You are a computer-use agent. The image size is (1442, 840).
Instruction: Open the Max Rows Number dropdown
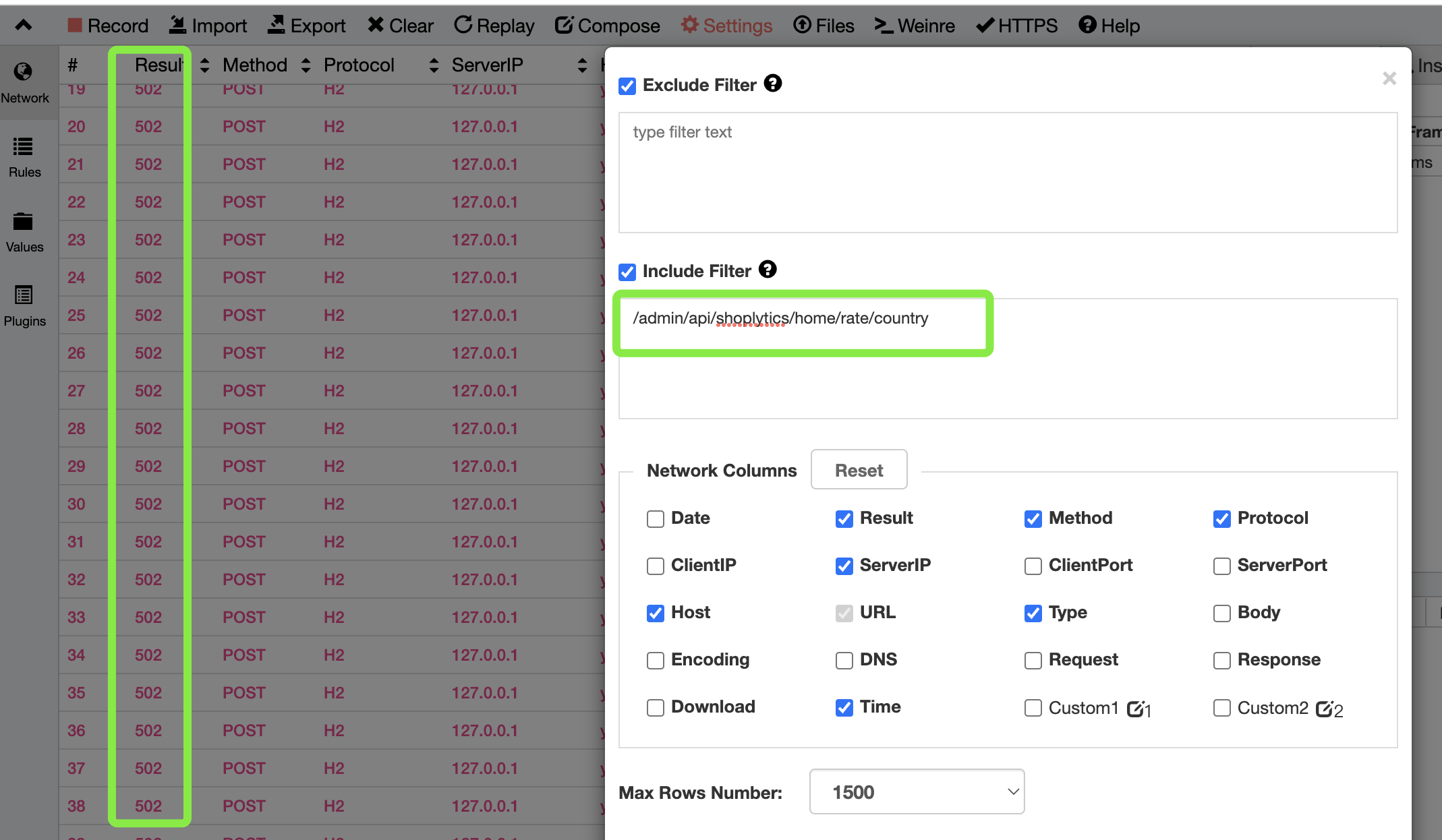pyautogui.click(x=917, y=791)
